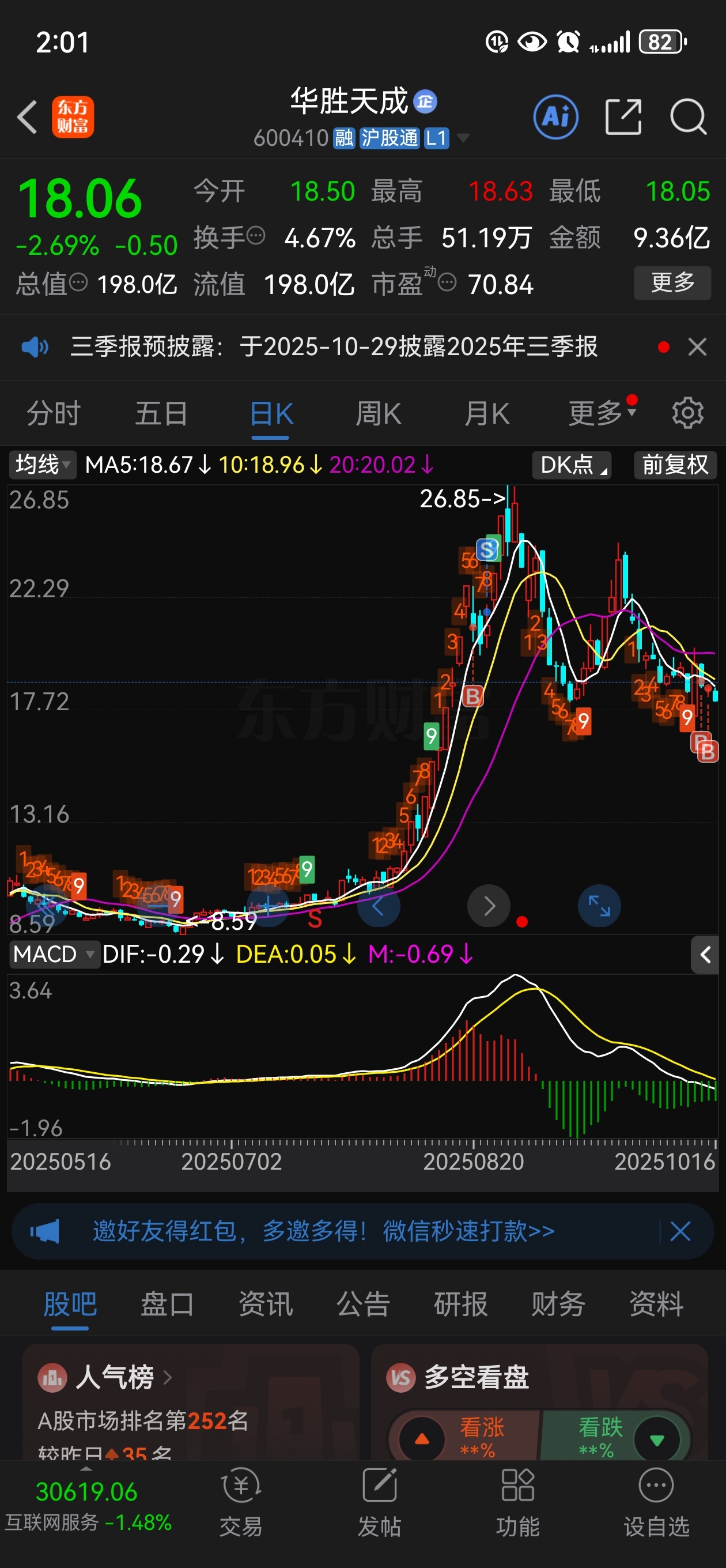Open the 资讯 tab

pos(265,1304)
